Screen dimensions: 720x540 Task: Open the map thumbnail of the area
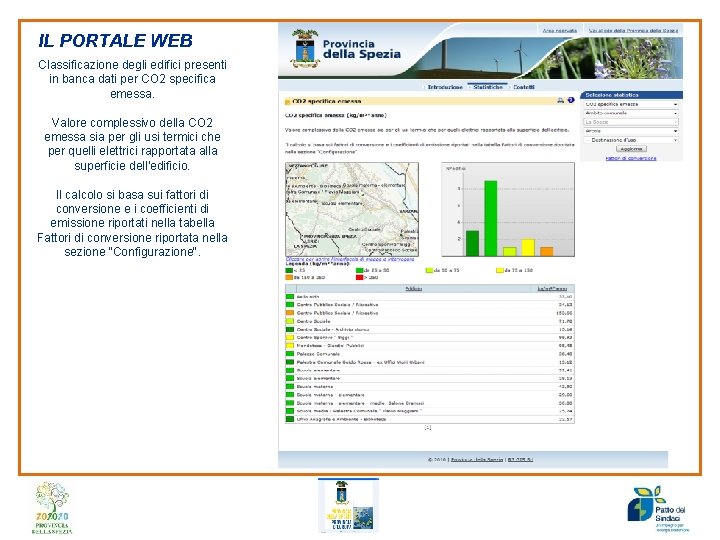(x=352, y=209)
